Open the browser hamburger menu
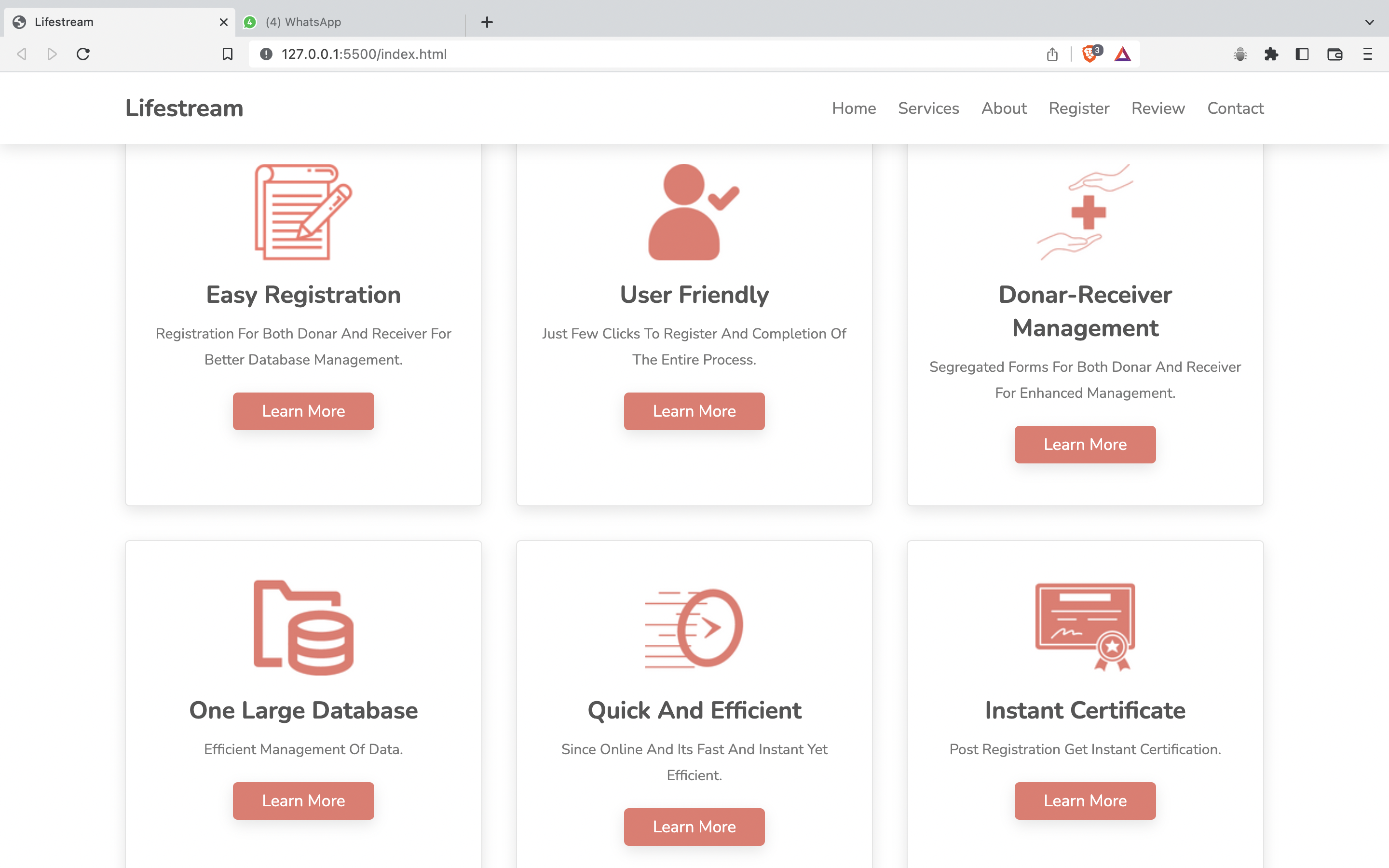1389x868 pixels. [x=1367, y=54]
